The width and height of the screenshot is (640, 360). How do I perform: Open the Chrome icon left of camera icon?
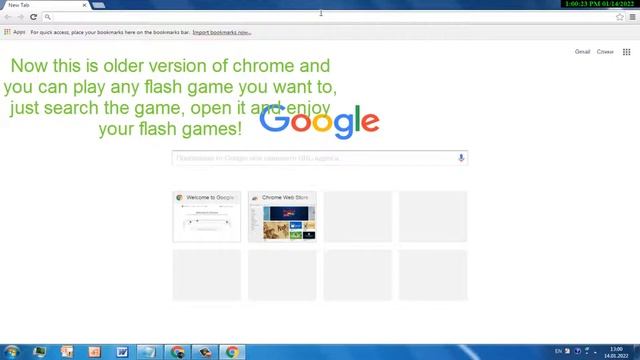pyautogui.click(x=177, y=352)
